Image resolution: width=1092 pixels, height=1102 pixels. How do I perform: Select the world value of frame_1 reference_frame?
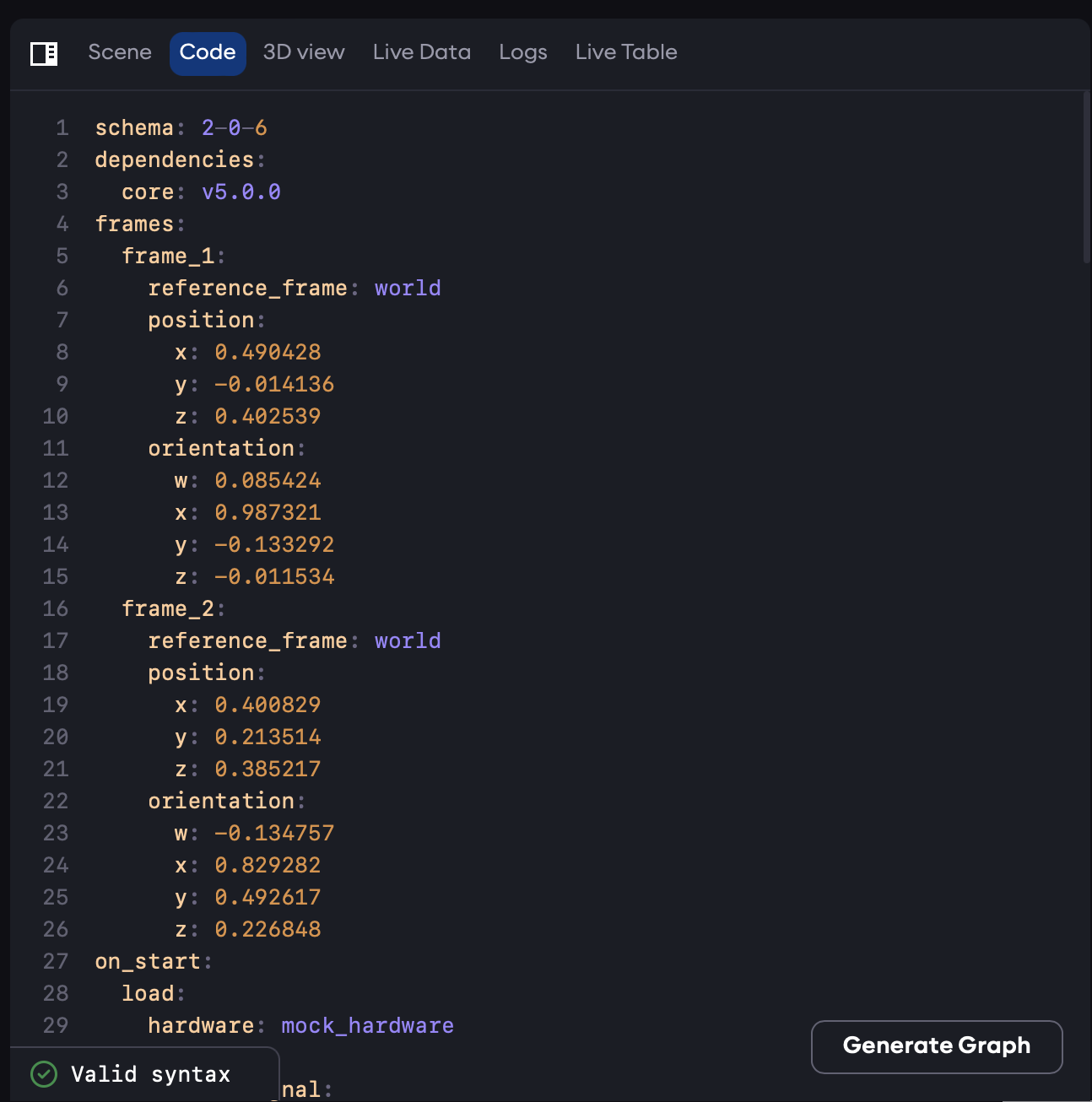coord(408,288)
